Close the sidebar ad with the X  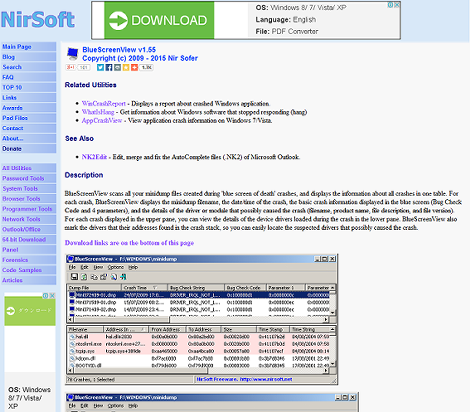click(x=52, y=296)
